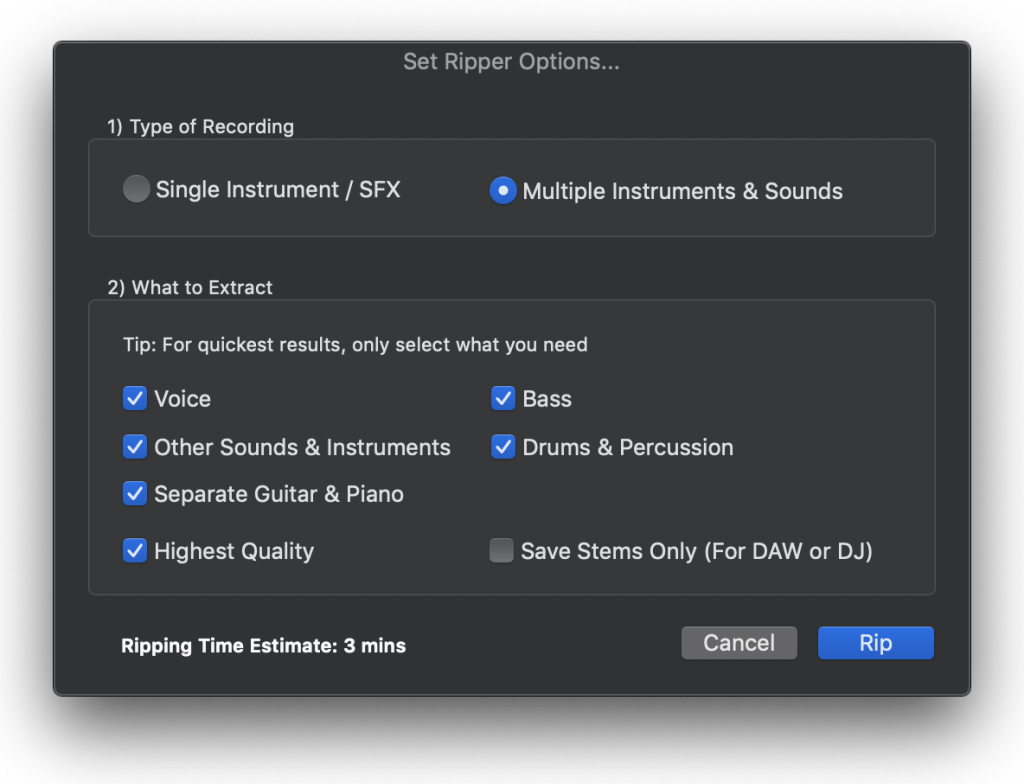1024x784 pixels.
Task: Select the Single Instrument / SFX recording type
Action: 136,189
